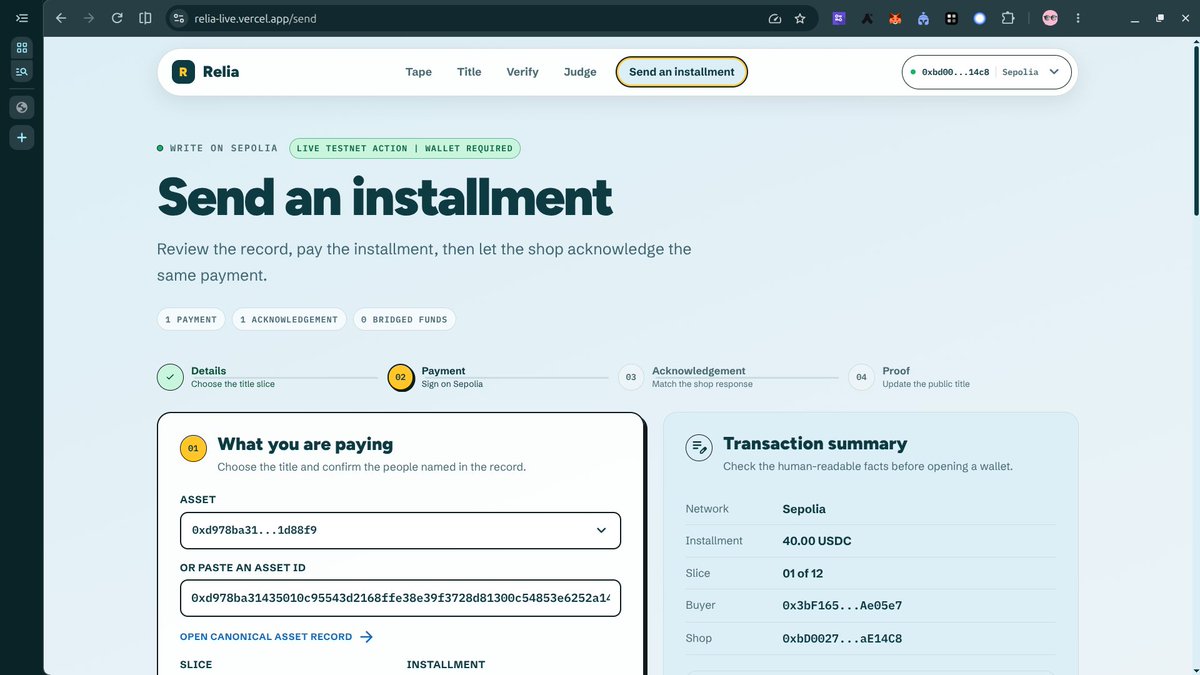
Task: Open the blue helmet extension icon
Action: pyautogui.click(x=924, y=18)
